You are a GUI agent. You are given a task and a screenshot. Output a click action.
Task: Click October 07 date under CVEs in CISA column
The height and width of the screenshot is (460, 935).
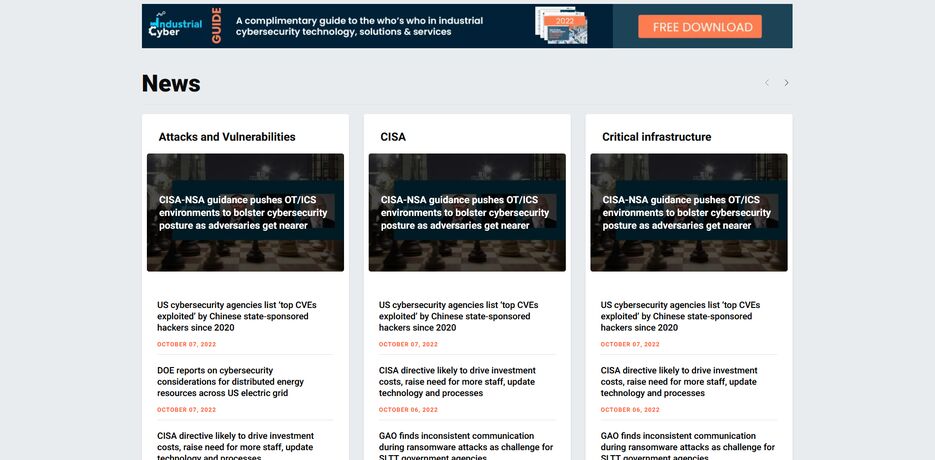[408, 344]
